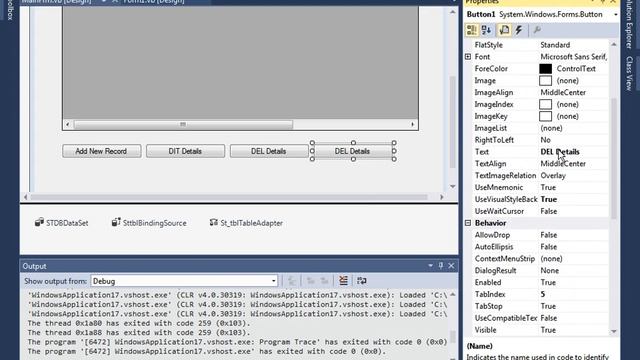
Task: Click the Image property preview box
Action: coord(545,80)
